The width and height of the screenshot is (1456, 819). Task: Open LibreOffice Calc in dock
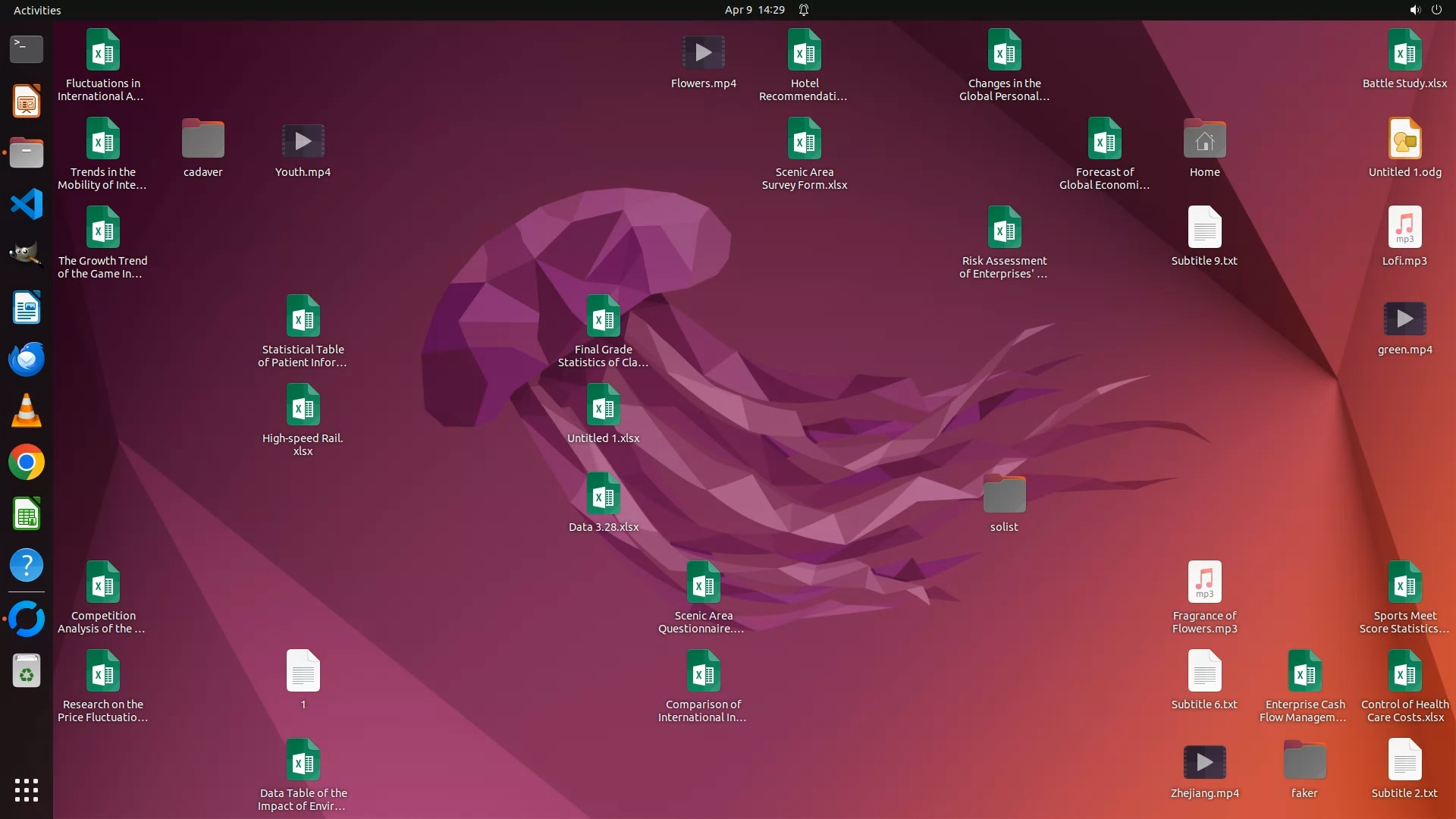pyautogui.click(x=27, y=515)
